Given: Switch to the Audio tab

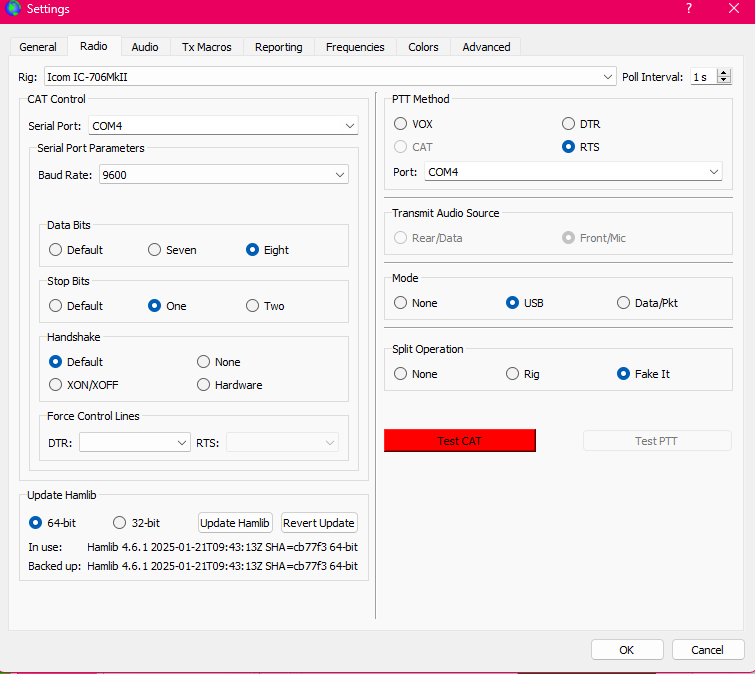Looking at the screenshot, I should pos(145,47).
